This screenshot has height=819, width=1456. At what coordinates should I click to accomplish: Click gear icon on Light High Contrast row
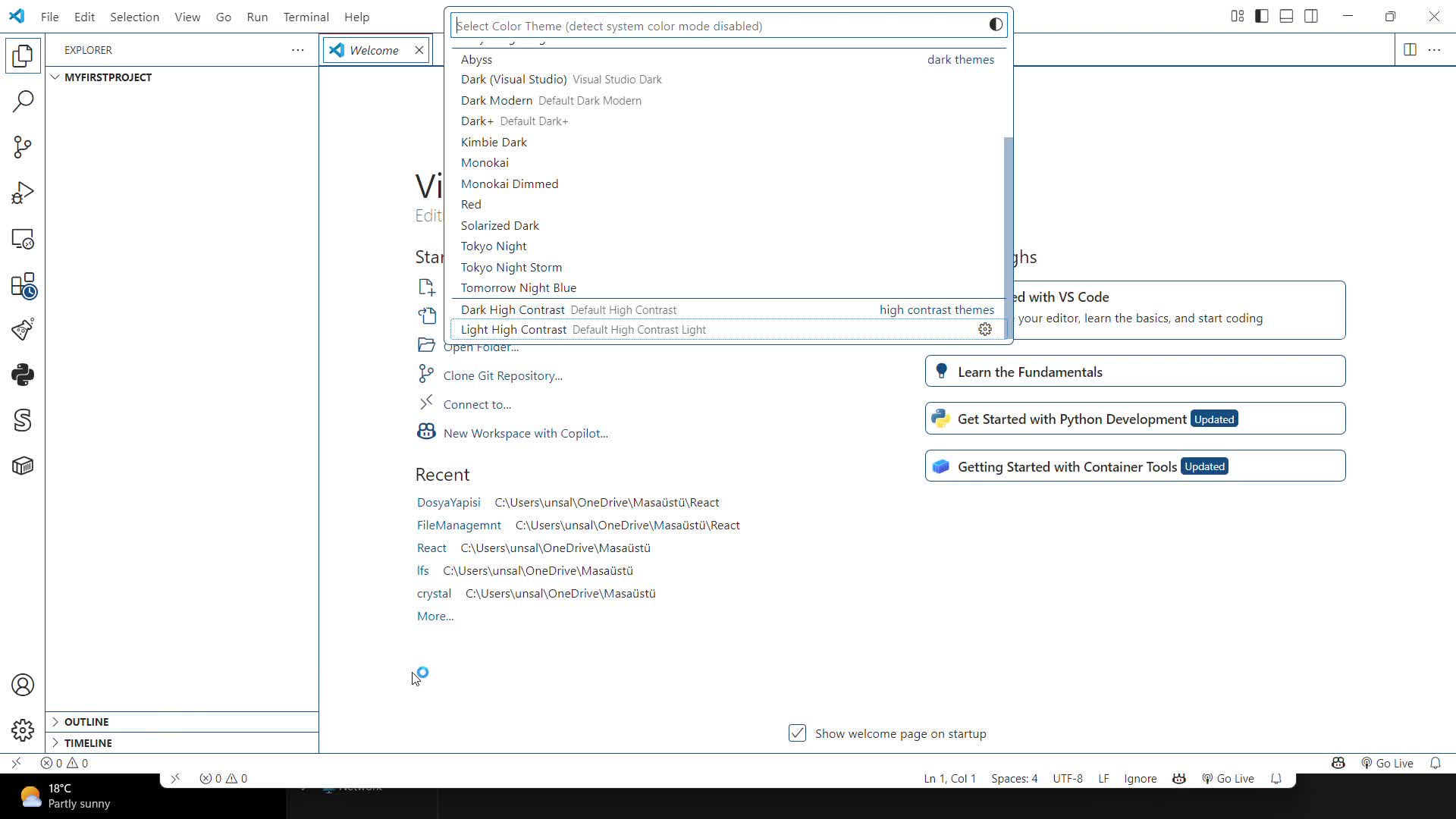985,329
